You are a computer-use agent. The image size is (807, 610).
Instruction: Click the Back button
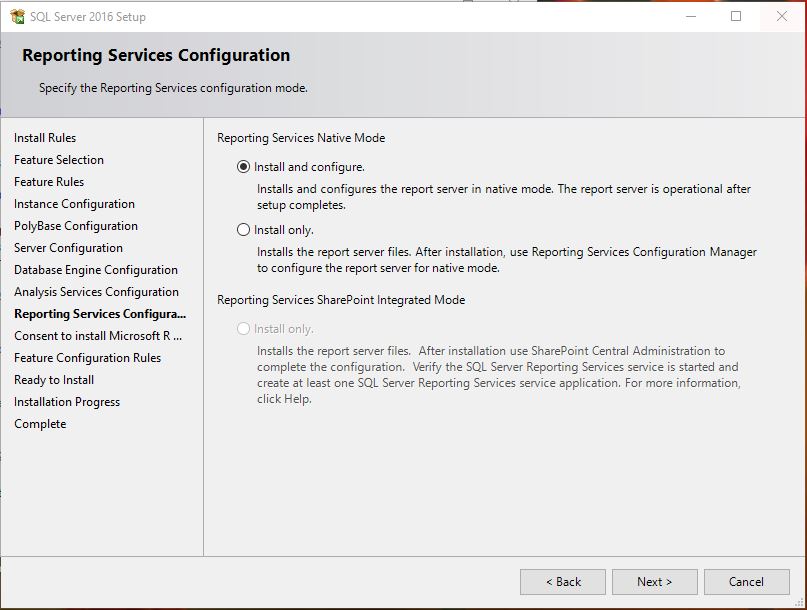click(565, 581)
